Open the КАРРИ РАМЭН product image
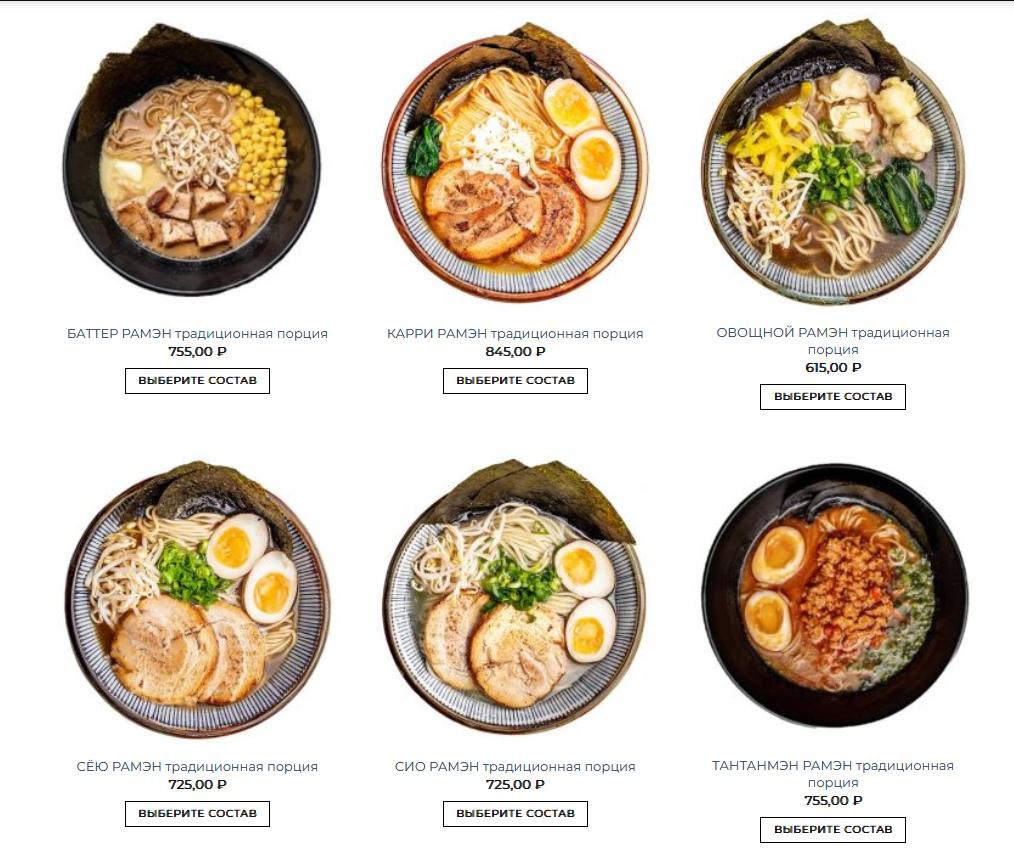 coord(515,160)
